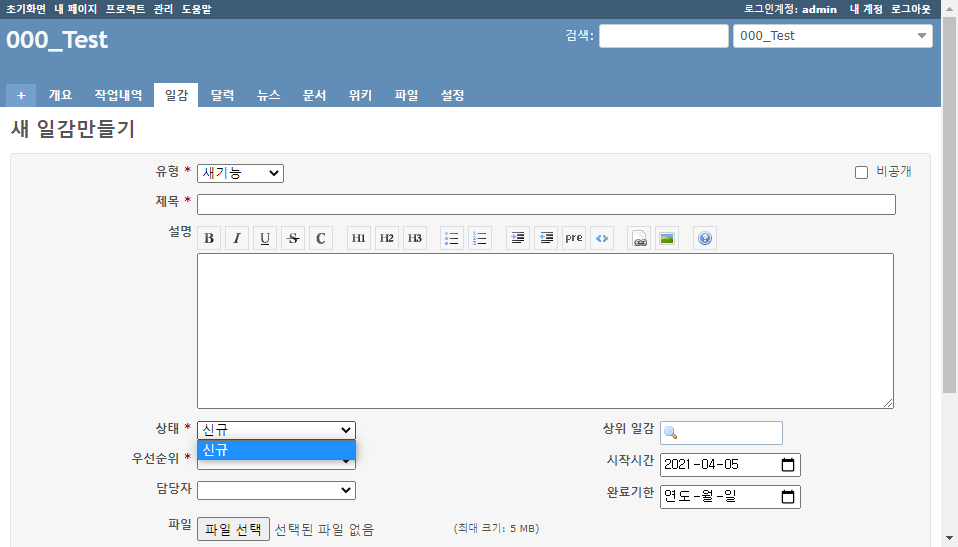The image size is (958, 547).
Task: Select 신규 option in status list
Action: [276, 450]
